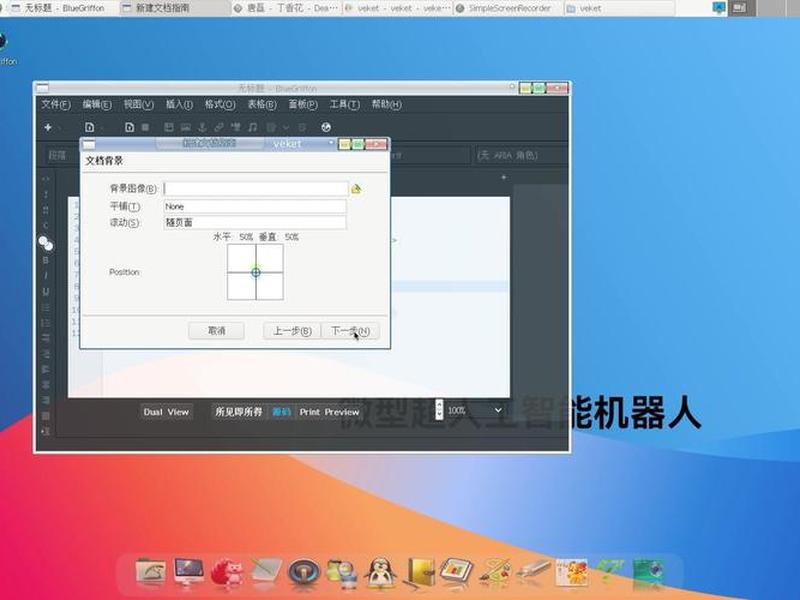Open the 平铺 dropdown showing None

255,207
